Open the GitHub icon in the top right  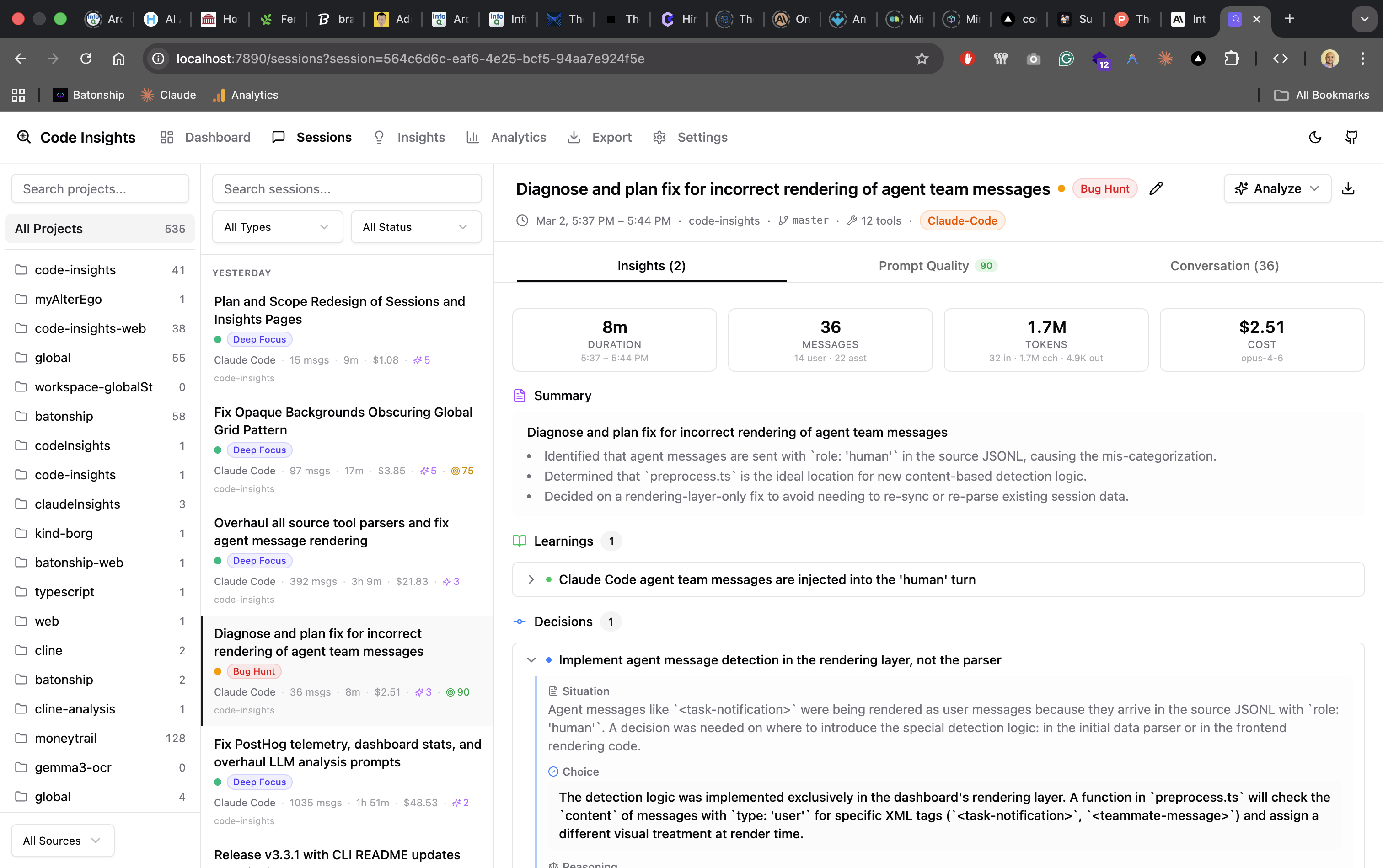click(1351, 137)
